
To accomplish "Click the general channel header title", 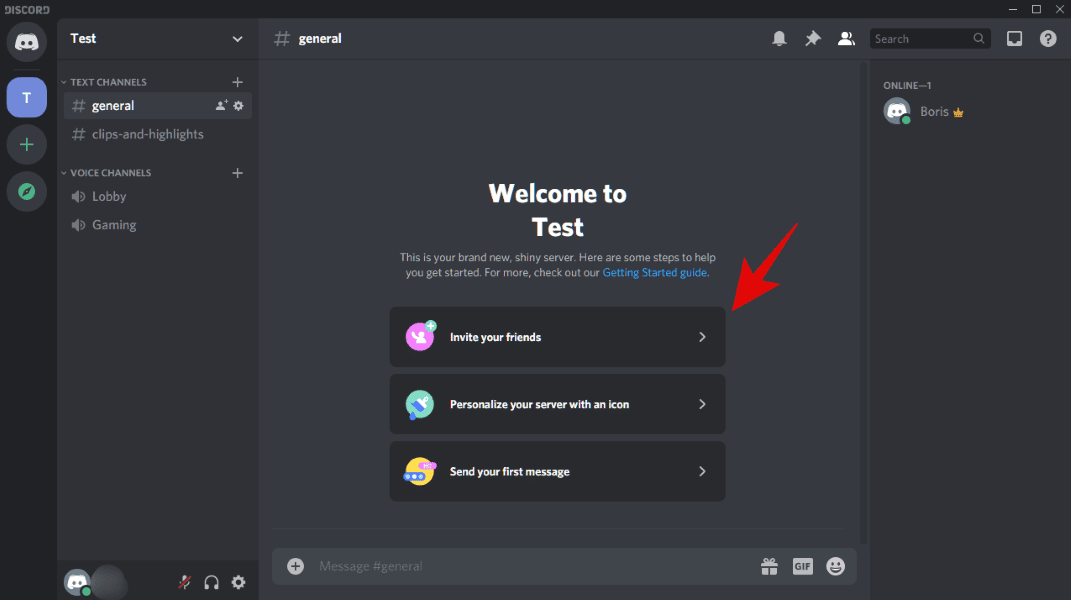I will click(x=320, y=38).
